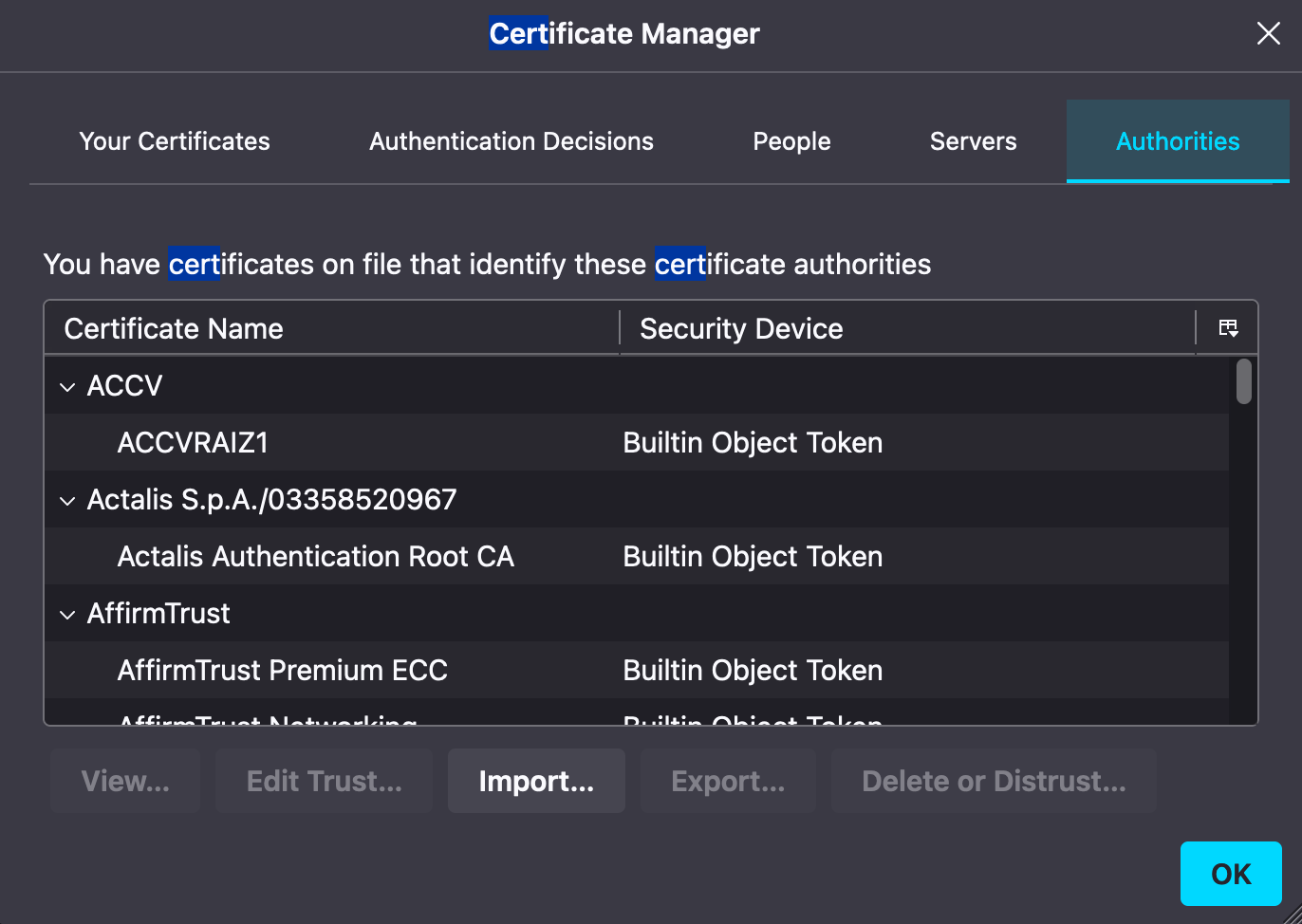Click the Authorities tab

(x=1177, y=141)
